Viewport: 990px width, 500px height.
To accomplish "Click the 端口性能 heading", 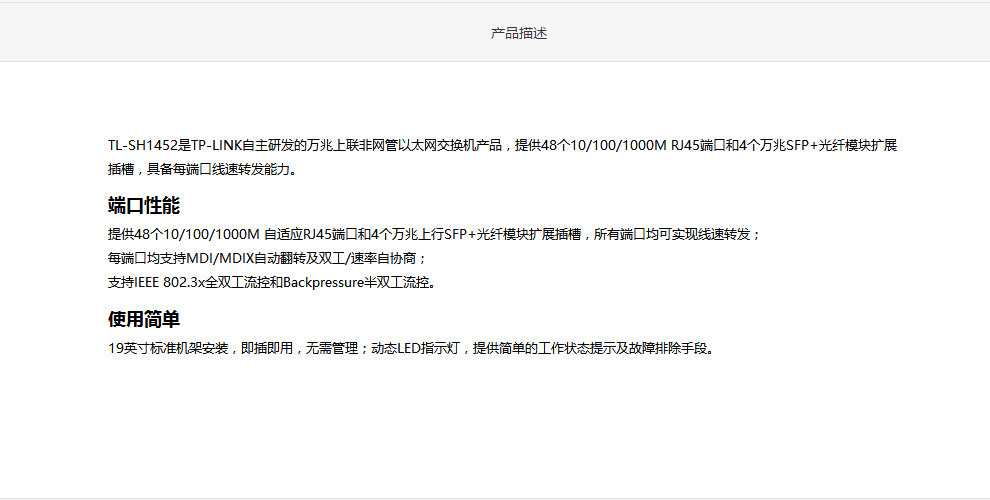I will point(144,206).
